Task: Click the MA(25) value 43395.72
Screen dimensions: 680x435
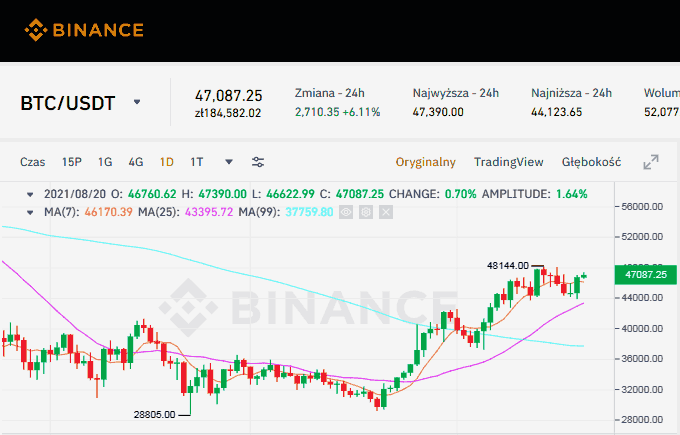Action: pos(209,212)
